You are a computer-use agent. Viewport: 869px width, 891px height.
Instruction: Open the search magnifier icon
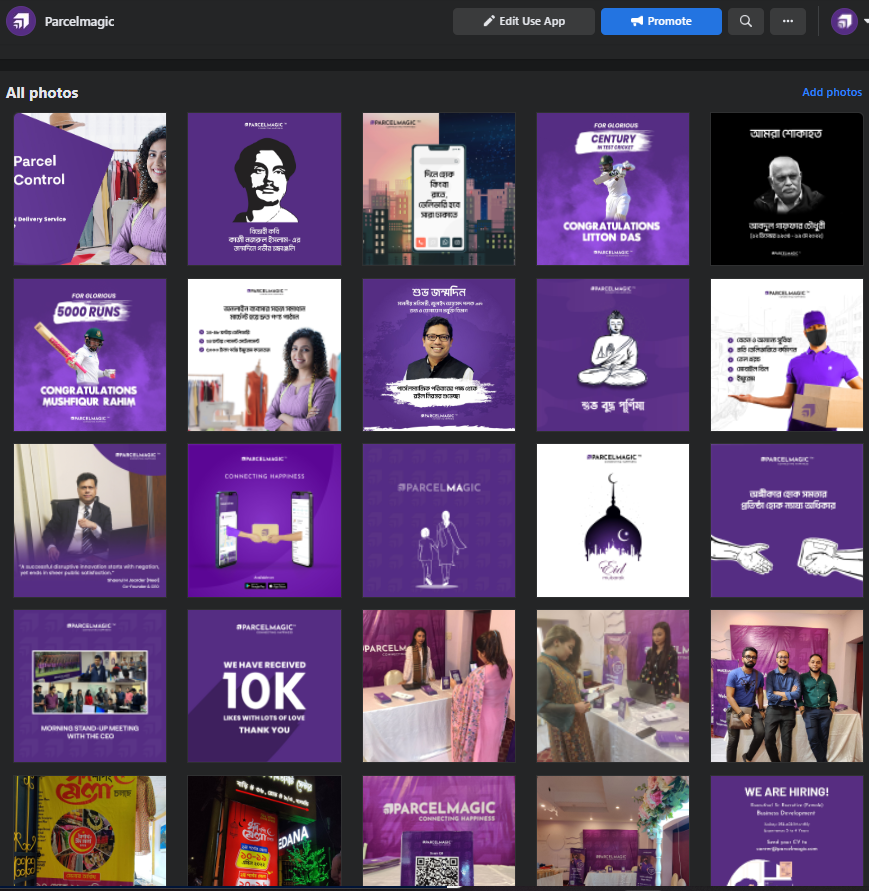click(x=746, y=21)
